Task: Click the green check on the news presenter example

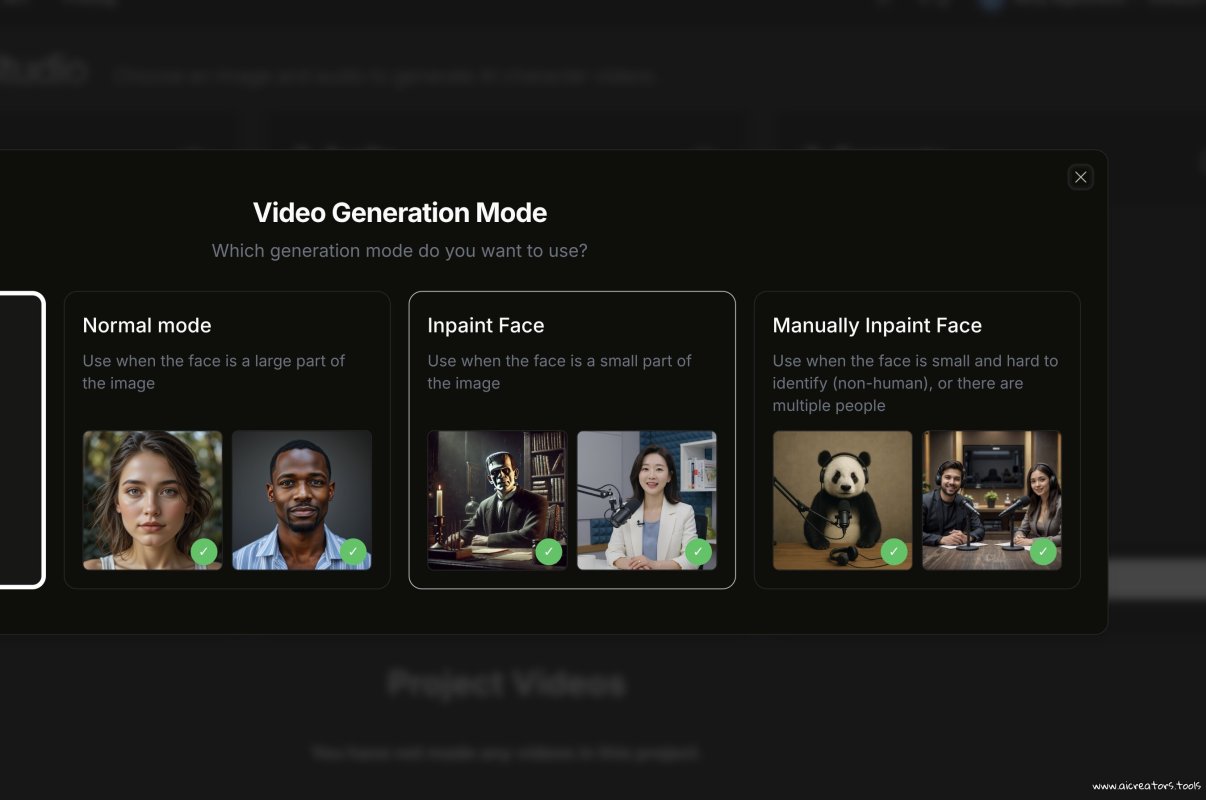Action: coord(699,551)
